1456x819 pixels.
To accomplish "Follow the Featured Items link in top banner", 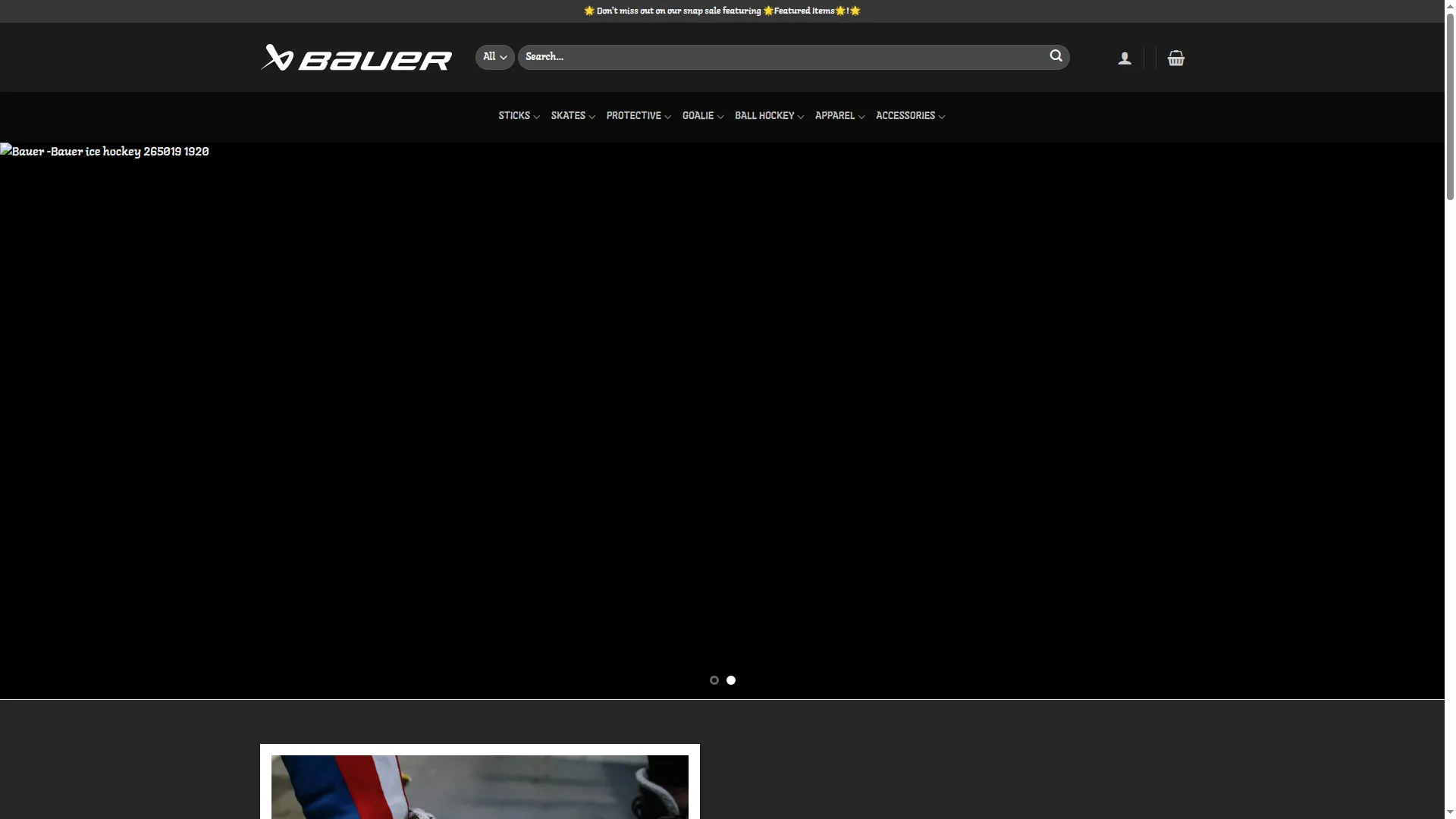I will [x=804, y=11].
